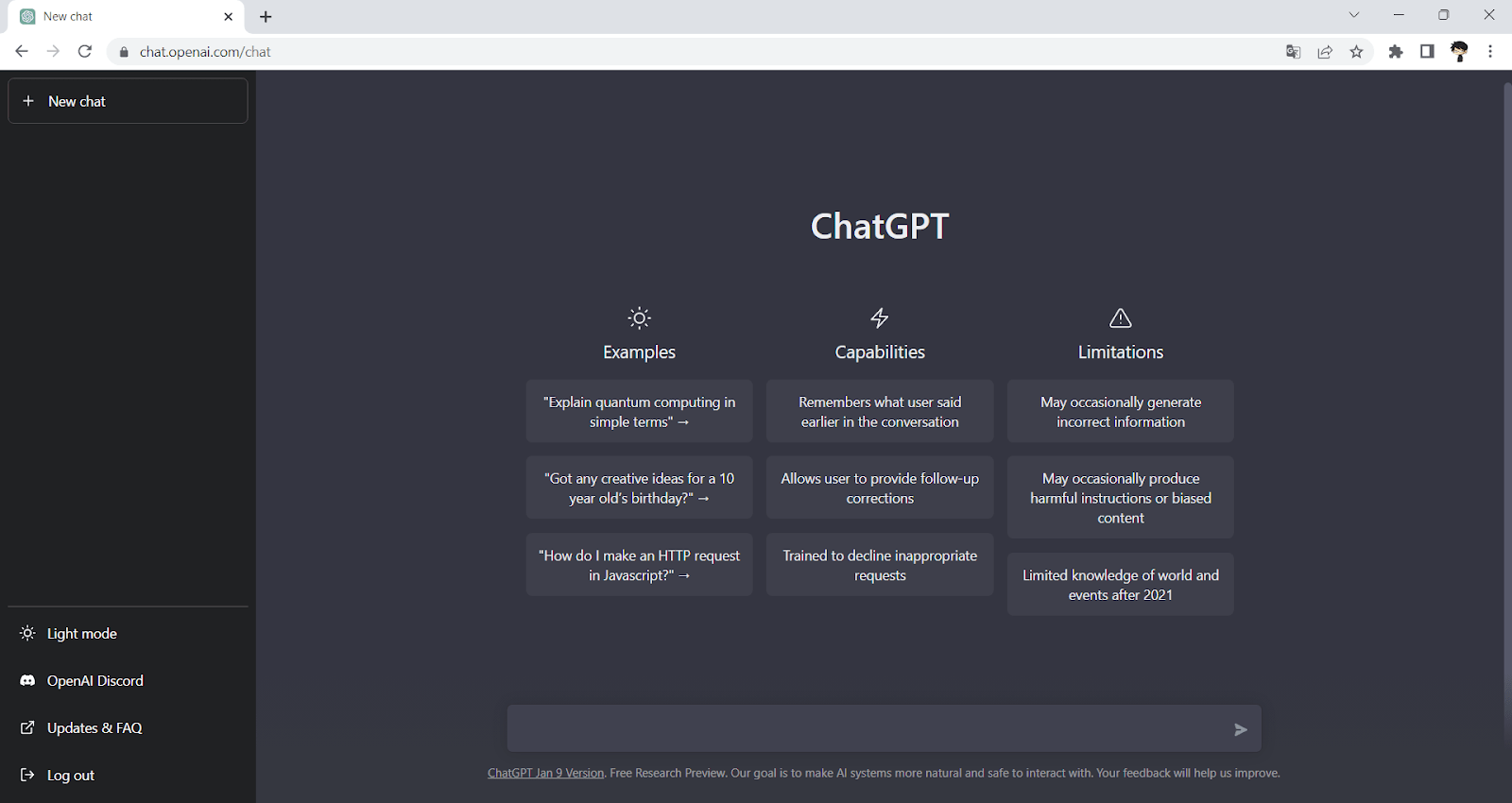Click the lightning bolt icon above Capabilities
Screen dimensions: 1512x803
click(880, 317)
